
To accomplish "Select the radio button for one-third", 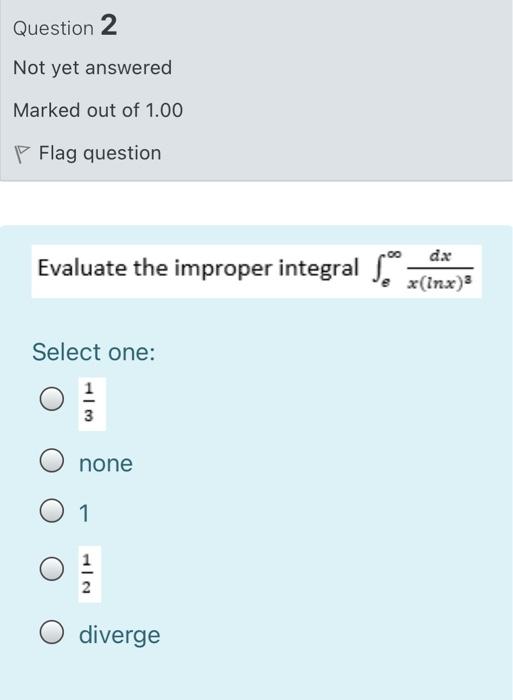I will tap(52, 399).
